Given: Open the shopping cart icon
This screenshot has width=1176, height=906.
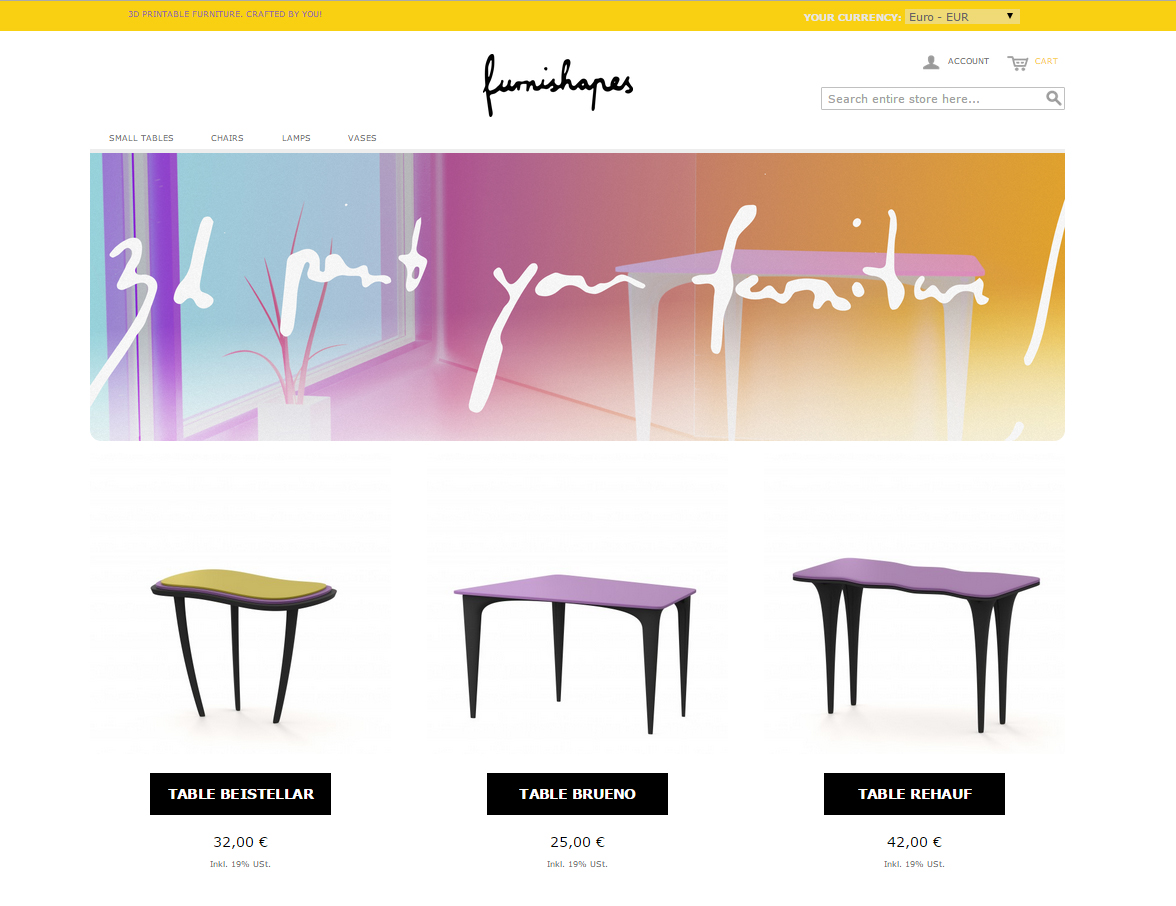Looking at the screenshot, I should click(x=1018, y=63).
